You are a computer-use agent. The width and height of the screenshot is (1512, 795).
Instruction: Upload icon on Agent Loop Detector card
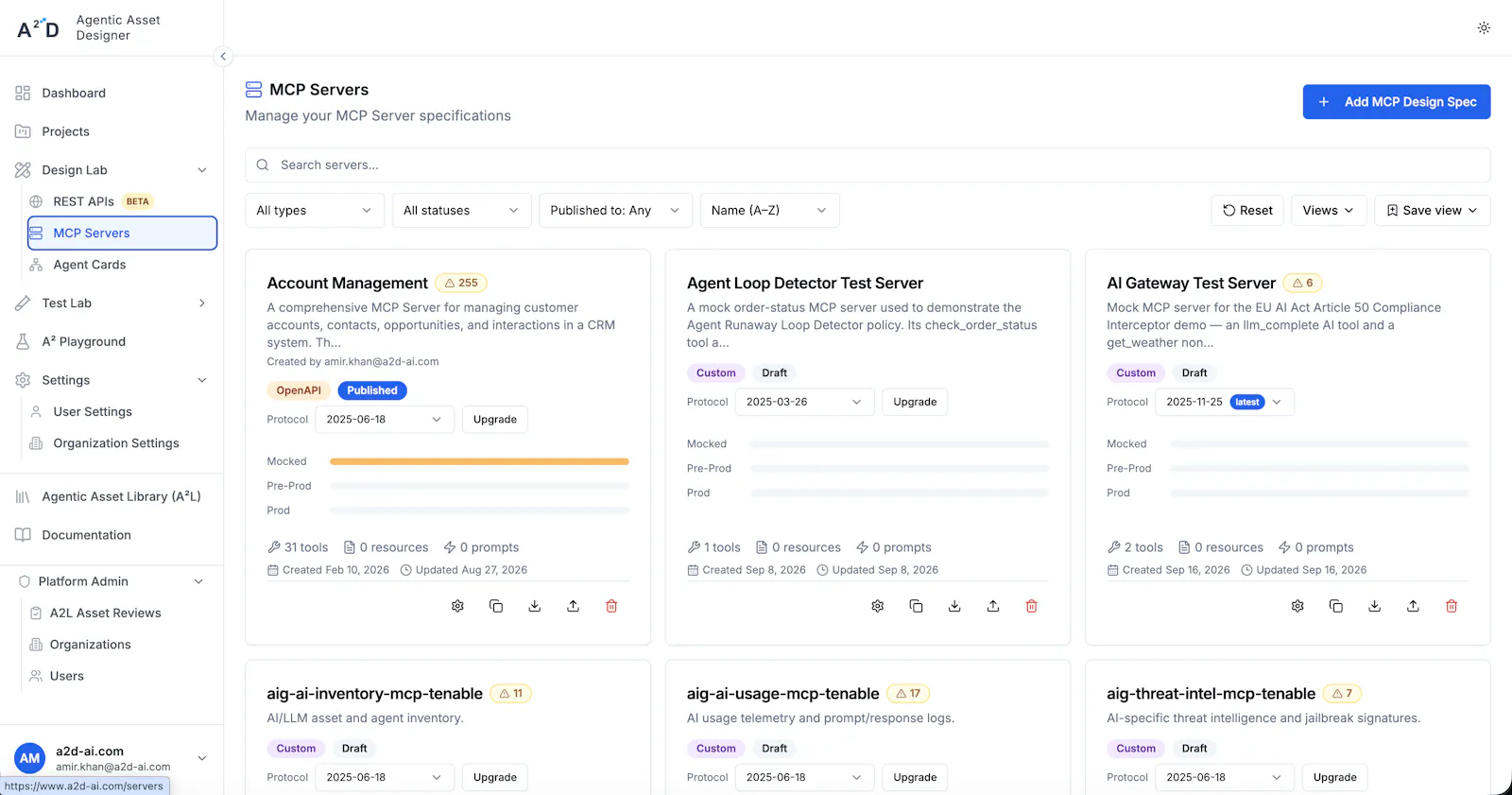tap(993, 606)
